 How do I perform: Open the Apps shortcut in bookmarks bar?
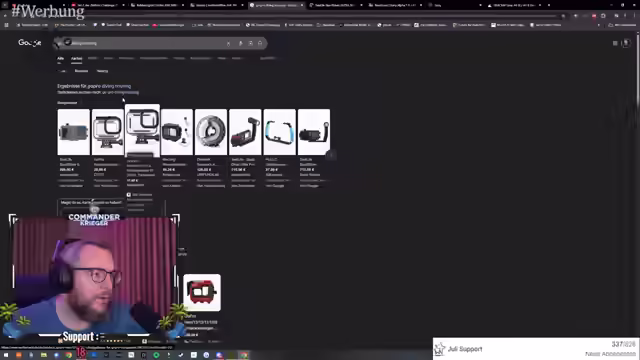tap(7, 25)
